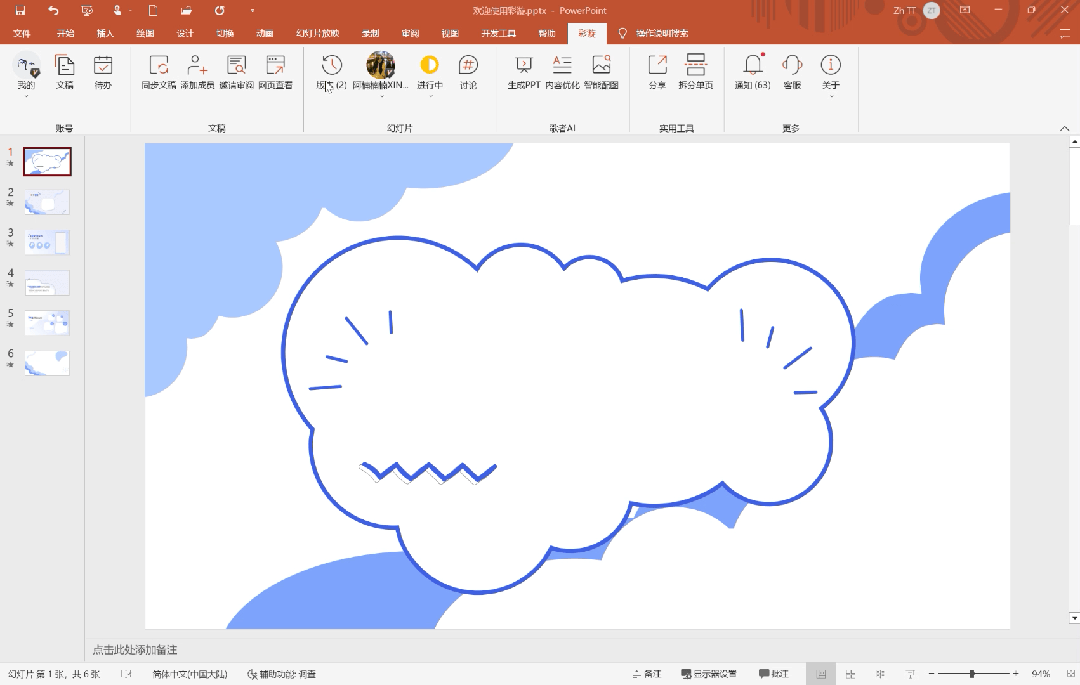This screenshot has height=685, width=1080.
Task: Click the notes area 点击此处添加备注
Action: (x=135, y=650)
